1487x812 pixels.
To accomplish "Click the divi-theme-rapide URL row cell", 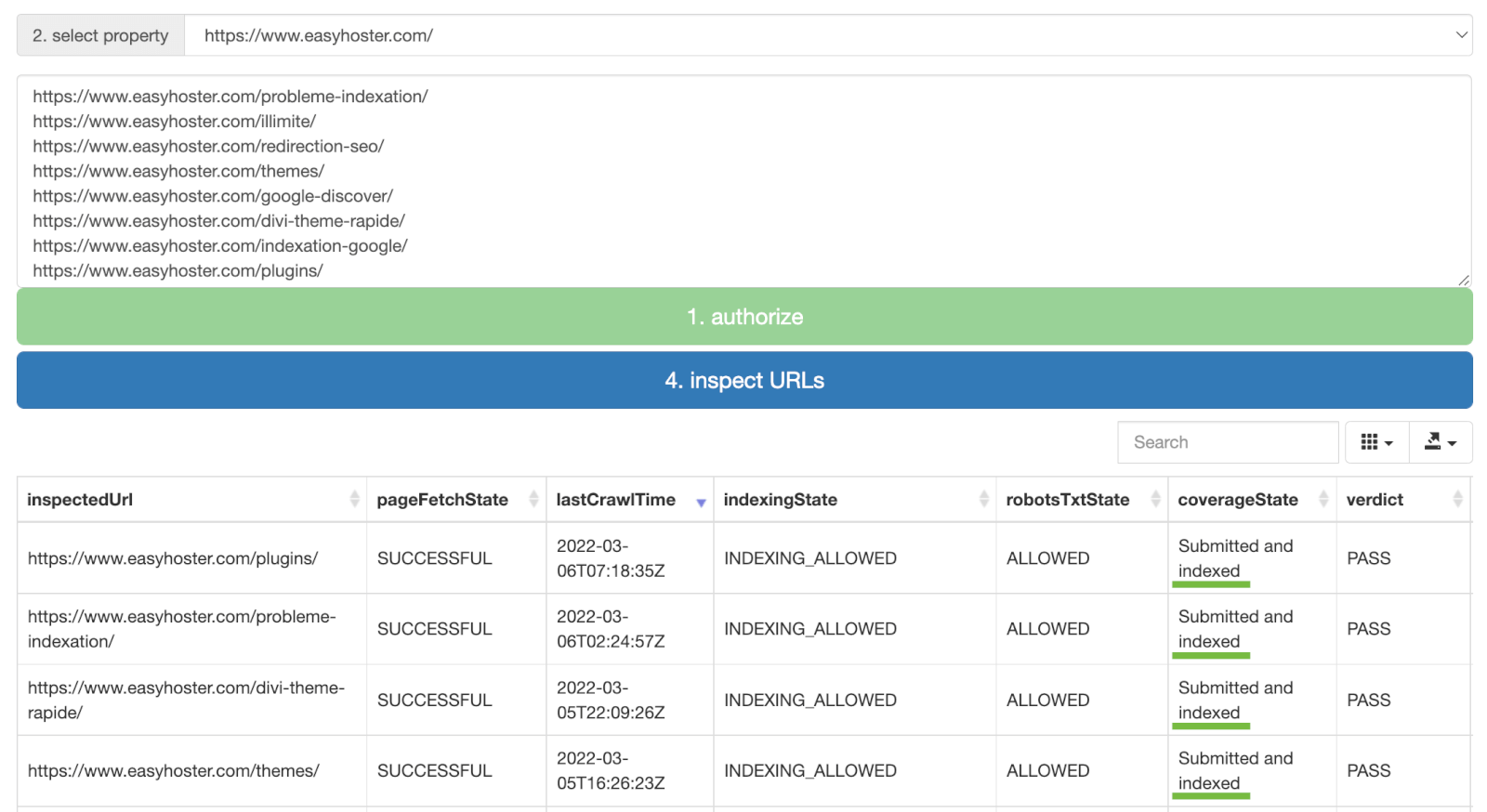I will [186, 701].
